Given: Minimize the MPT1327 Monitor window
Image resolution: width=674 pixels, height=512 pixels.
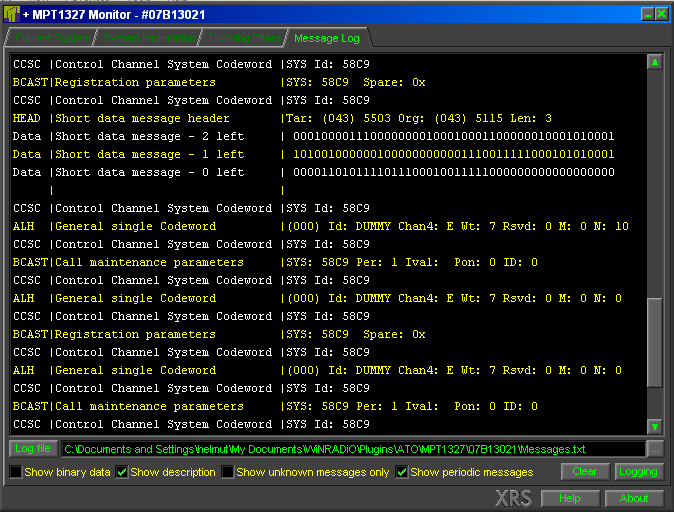Looking at the screenshot, I should [647, 14].
